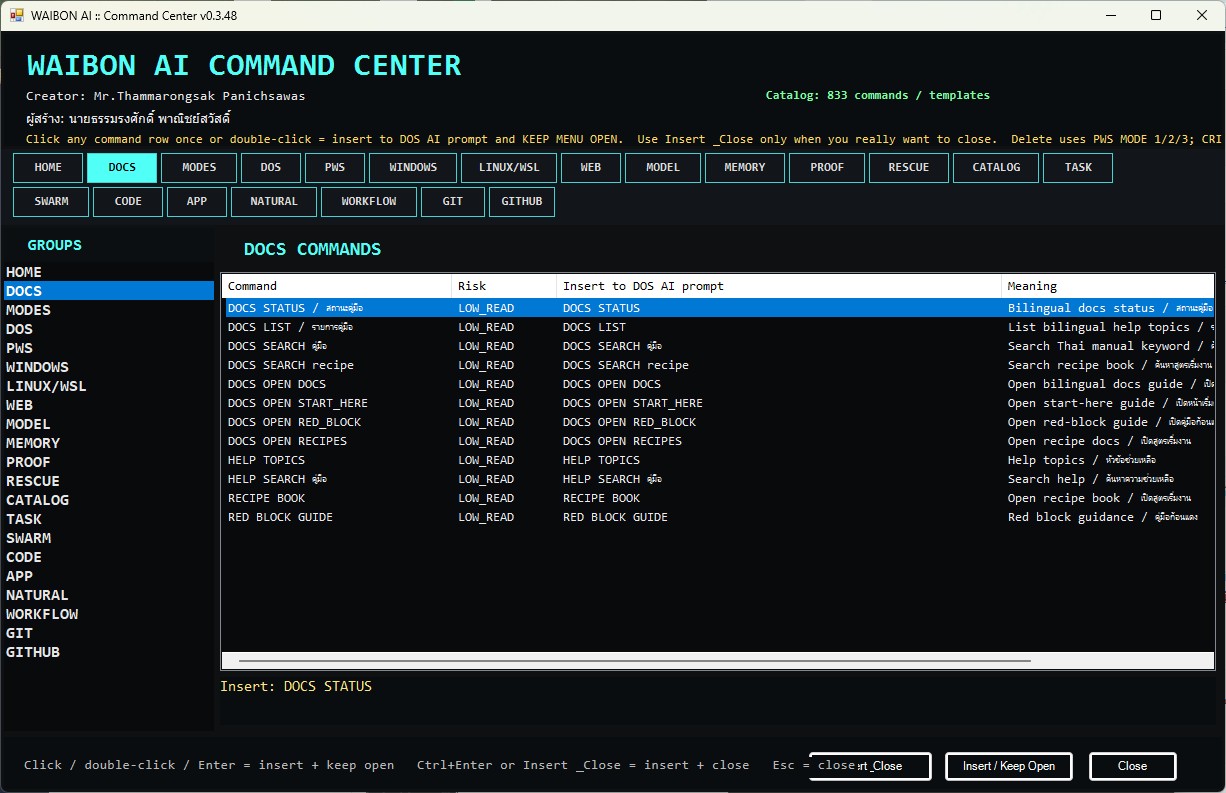Image resolution: width=1226 pixels, height=793 pixels.
Task: Select the DOCS OPEN START_HERE row
Action: tap(718, 403)
